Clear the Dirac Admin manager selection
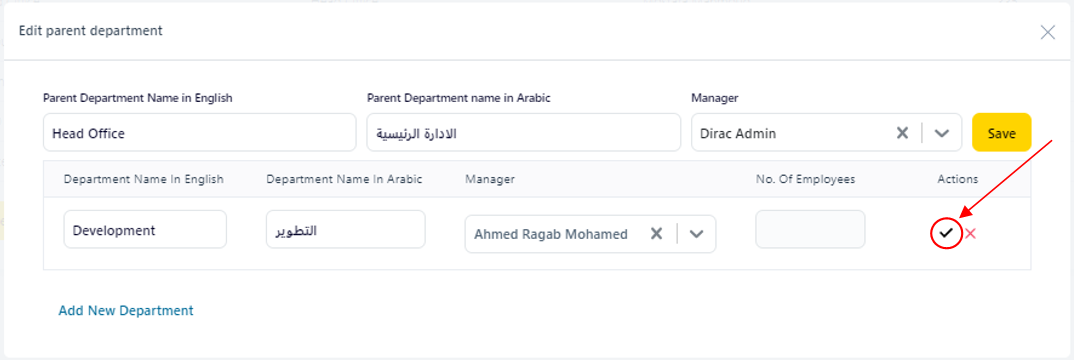The image size is (1074, 360). click(x=902, y=133)
